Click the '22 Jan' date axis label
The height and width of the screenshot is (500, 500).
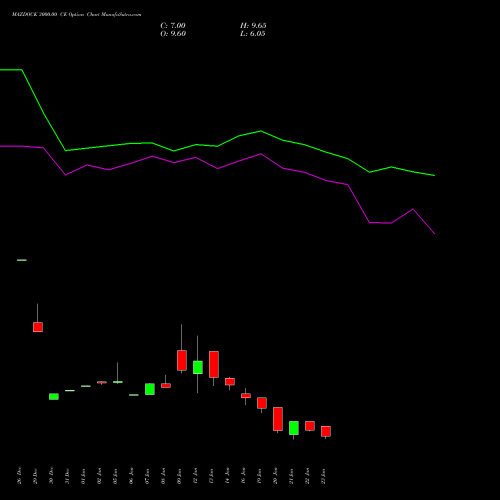tap(307, 476)
